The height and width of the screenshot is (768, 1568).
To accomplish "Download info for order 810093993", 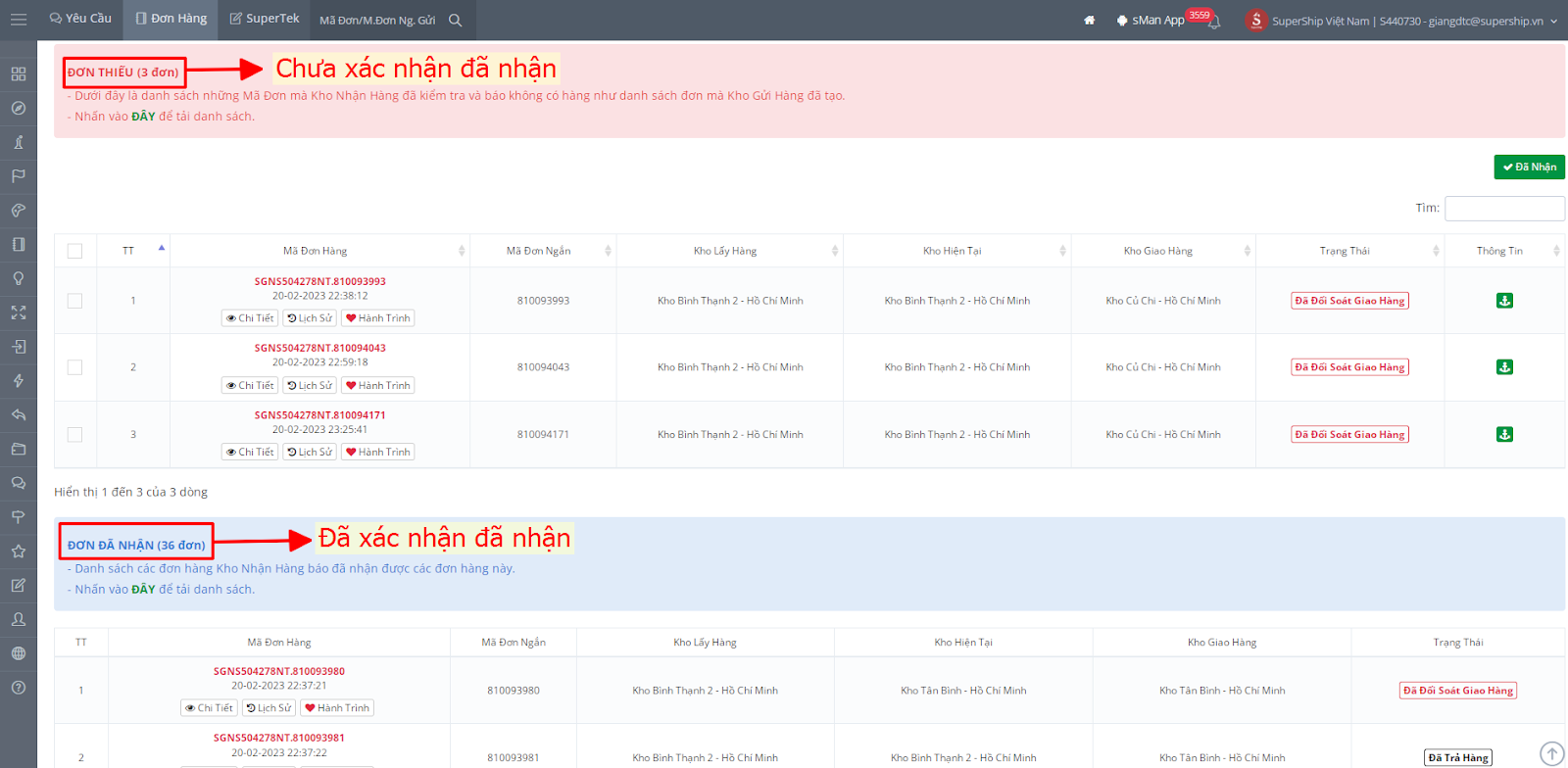I will (1504, 301).
